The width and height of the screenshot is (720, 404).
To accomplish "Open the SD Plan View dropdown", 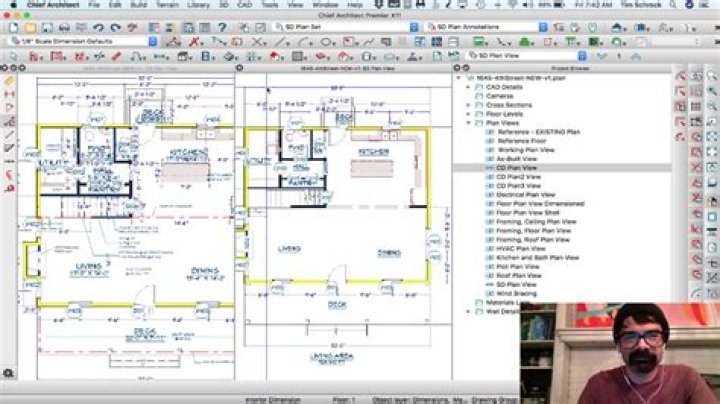I will 582,56.
